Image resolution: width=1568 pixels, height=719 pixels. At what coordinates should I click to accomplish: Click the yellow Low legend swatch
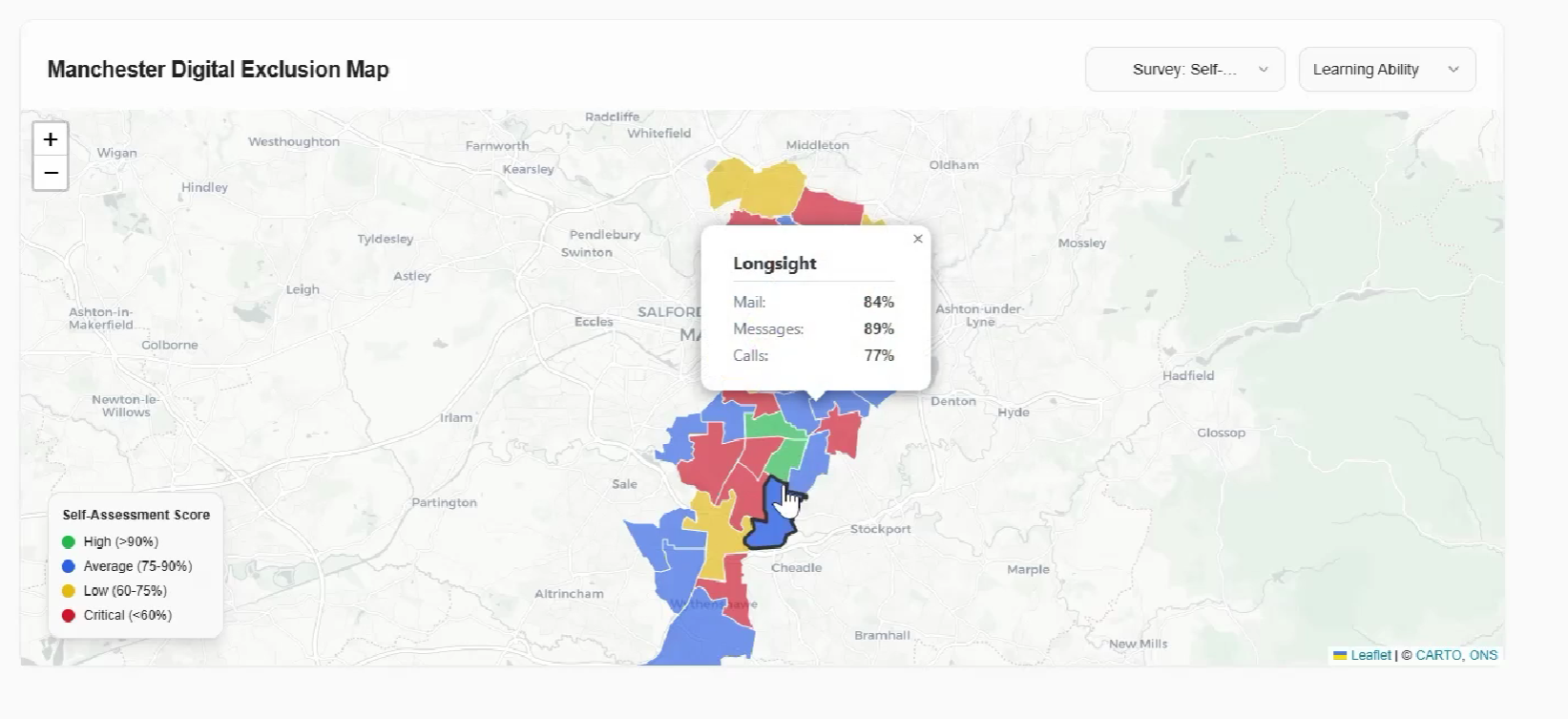[x=69, y=591]
